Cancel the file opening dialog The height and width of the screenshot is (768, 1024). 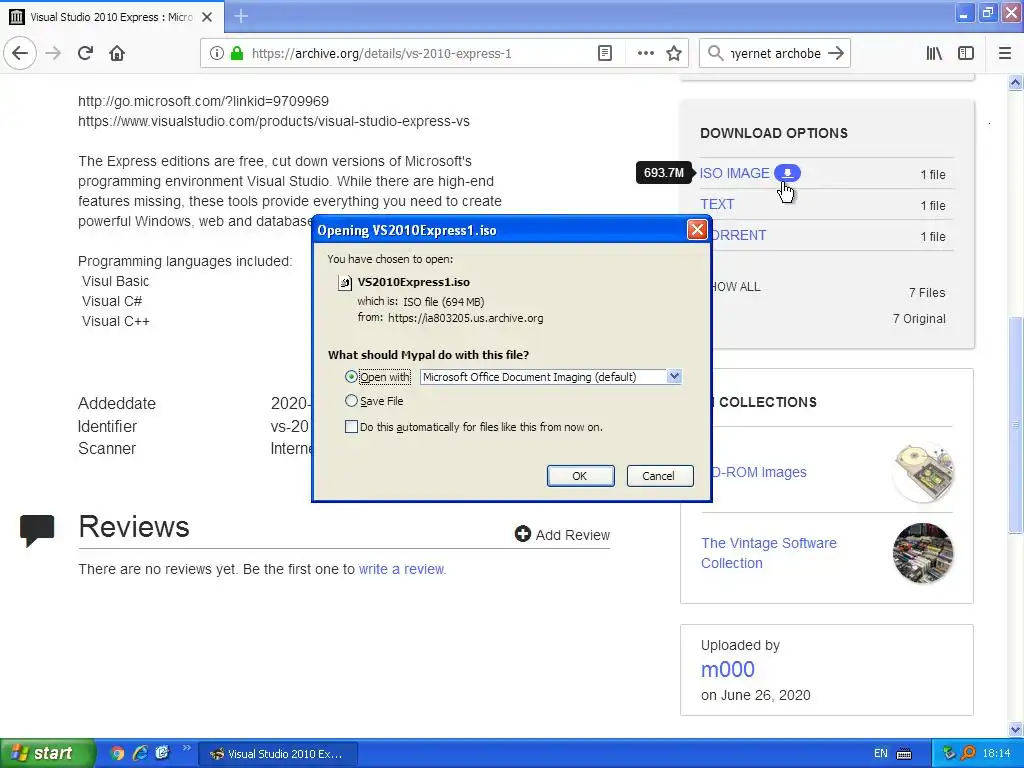[658, 476]
